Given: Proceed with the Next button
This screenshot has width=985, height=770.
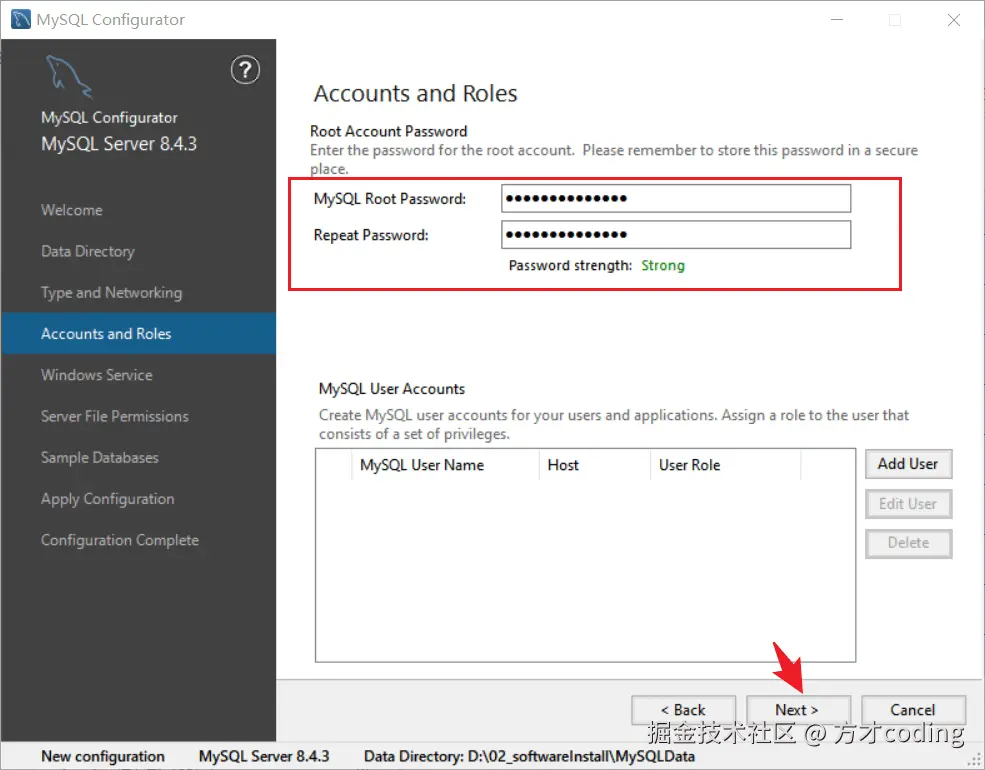Looking at the screenshot, I should tap(798, 710).
